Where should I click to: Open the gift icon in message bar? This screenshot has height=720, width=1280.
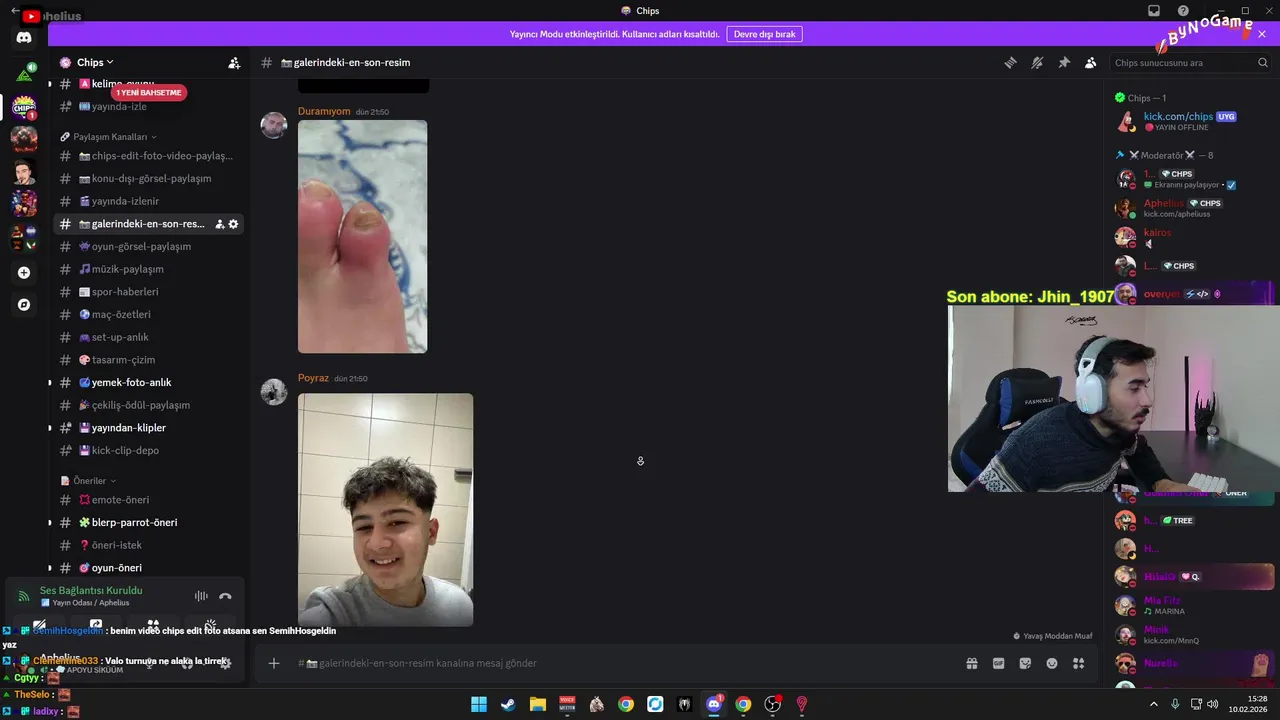tap(971, 663)
